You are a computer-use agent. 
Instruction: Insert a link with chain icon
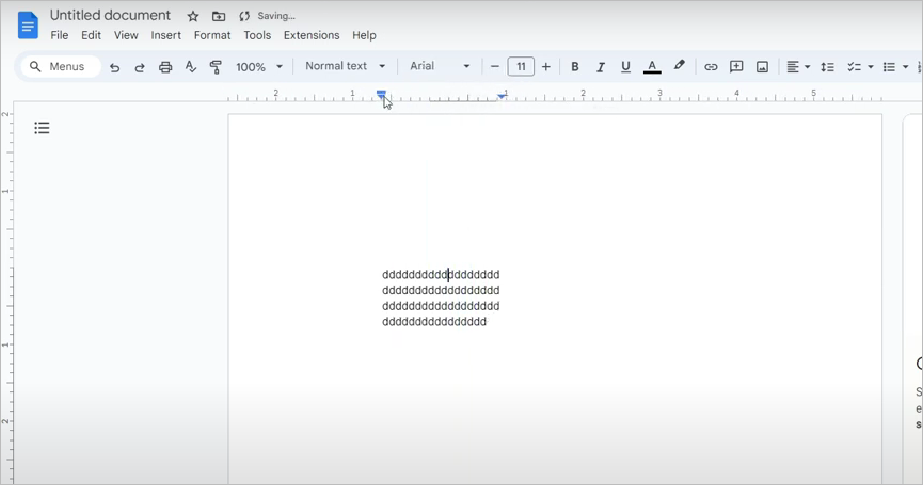[710, 67]
